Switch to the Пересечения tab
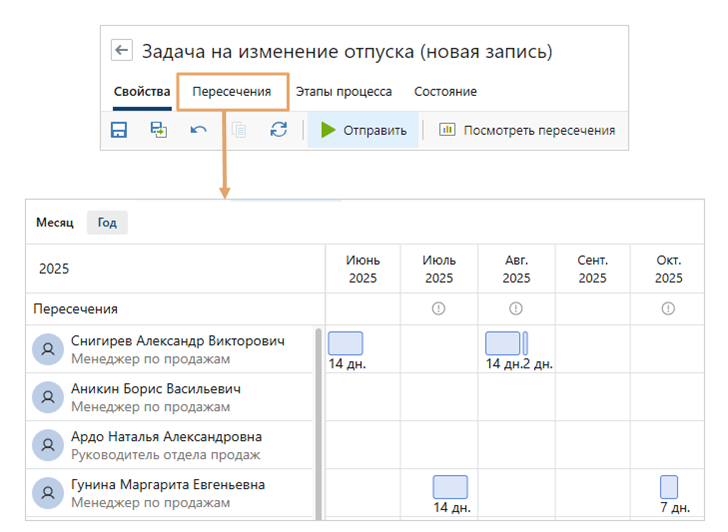The image size is (728, 532). pos(232,91)
